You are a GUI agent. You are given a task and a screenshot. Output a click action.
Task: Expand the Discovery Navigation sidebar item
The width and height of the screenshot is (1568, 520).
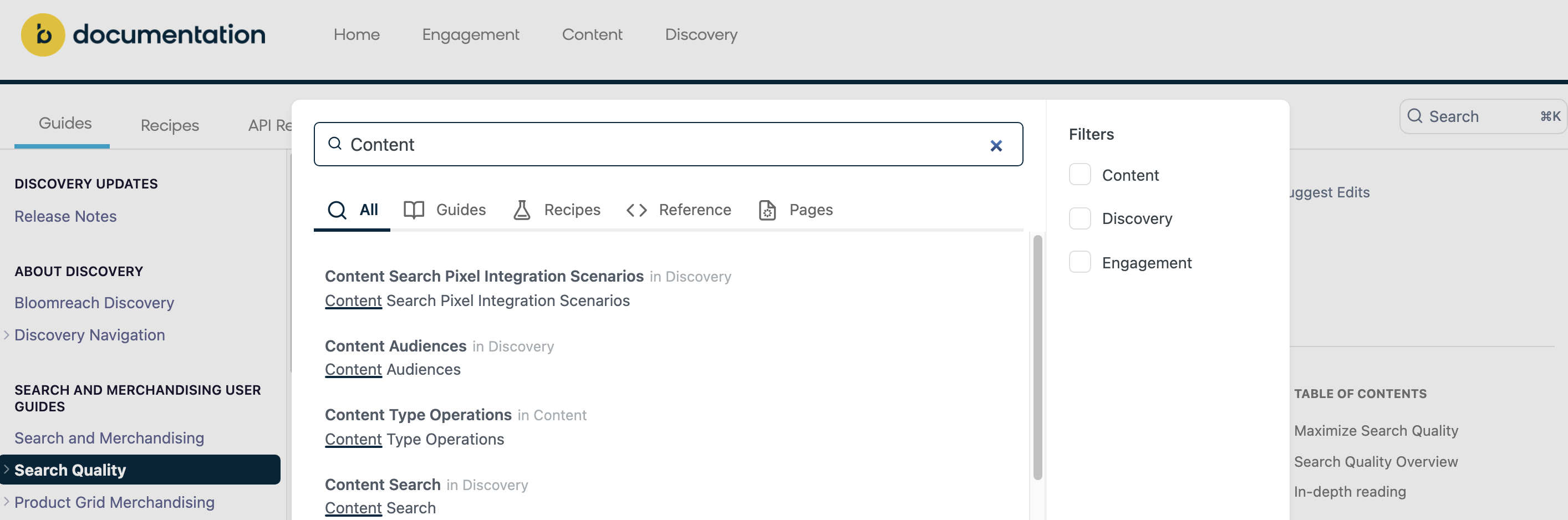(7, 335)
